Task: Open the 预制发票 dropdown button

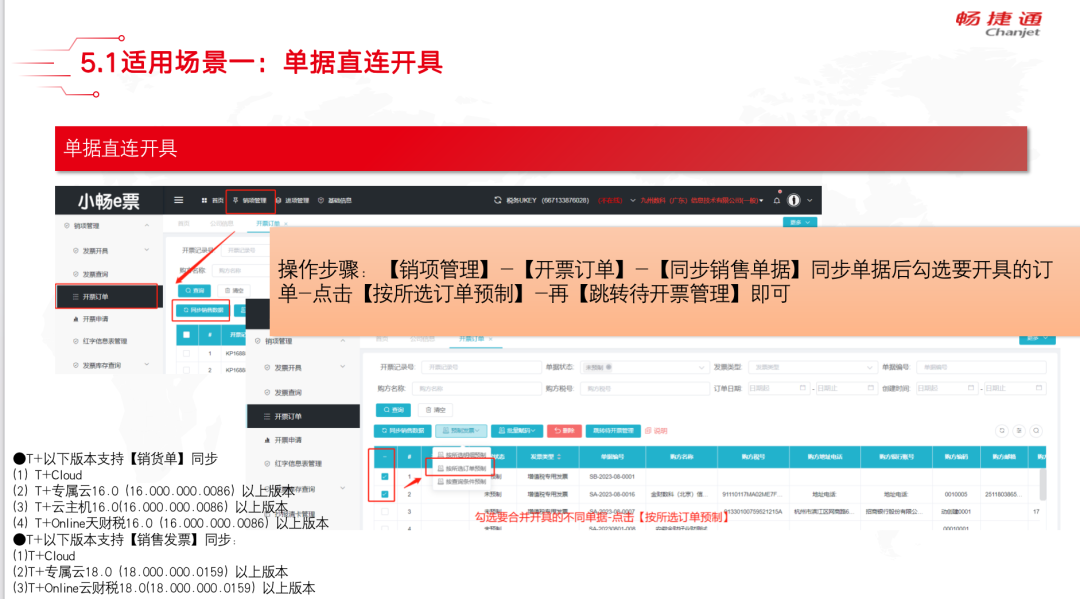Action: 461,430
